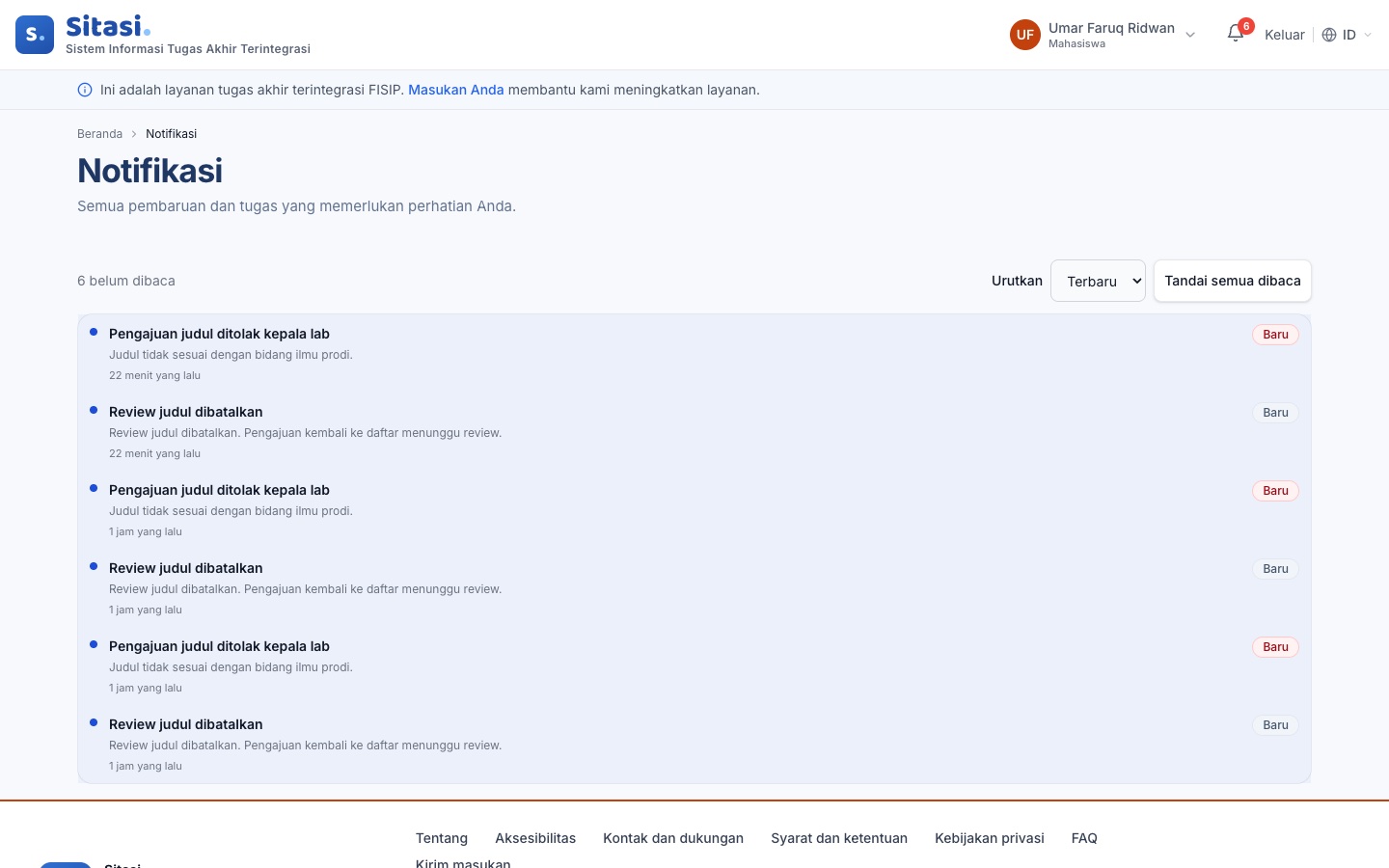Viewport: 1389px width, 868px height.
Task: Follow the Masukan Anda link
Action: pos(456,90)
